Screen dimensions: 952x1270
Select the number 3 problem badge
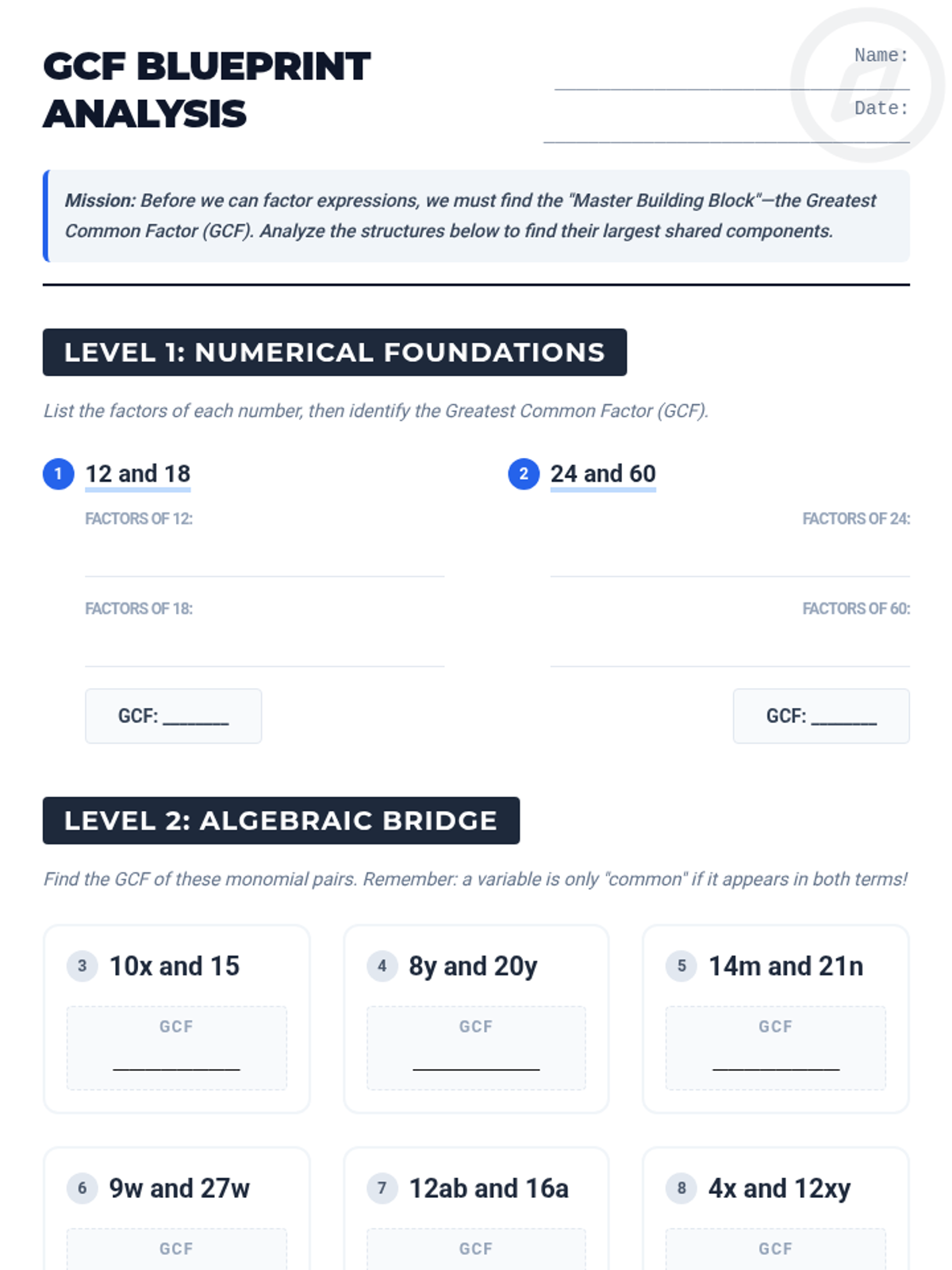click(x=82, y=966)
